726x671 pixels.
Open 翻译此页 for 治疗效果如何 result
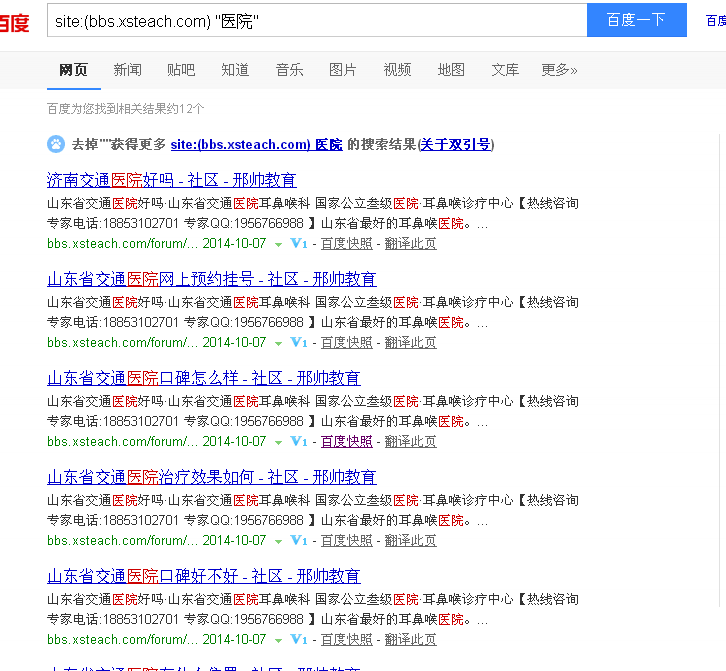(411, 541)
